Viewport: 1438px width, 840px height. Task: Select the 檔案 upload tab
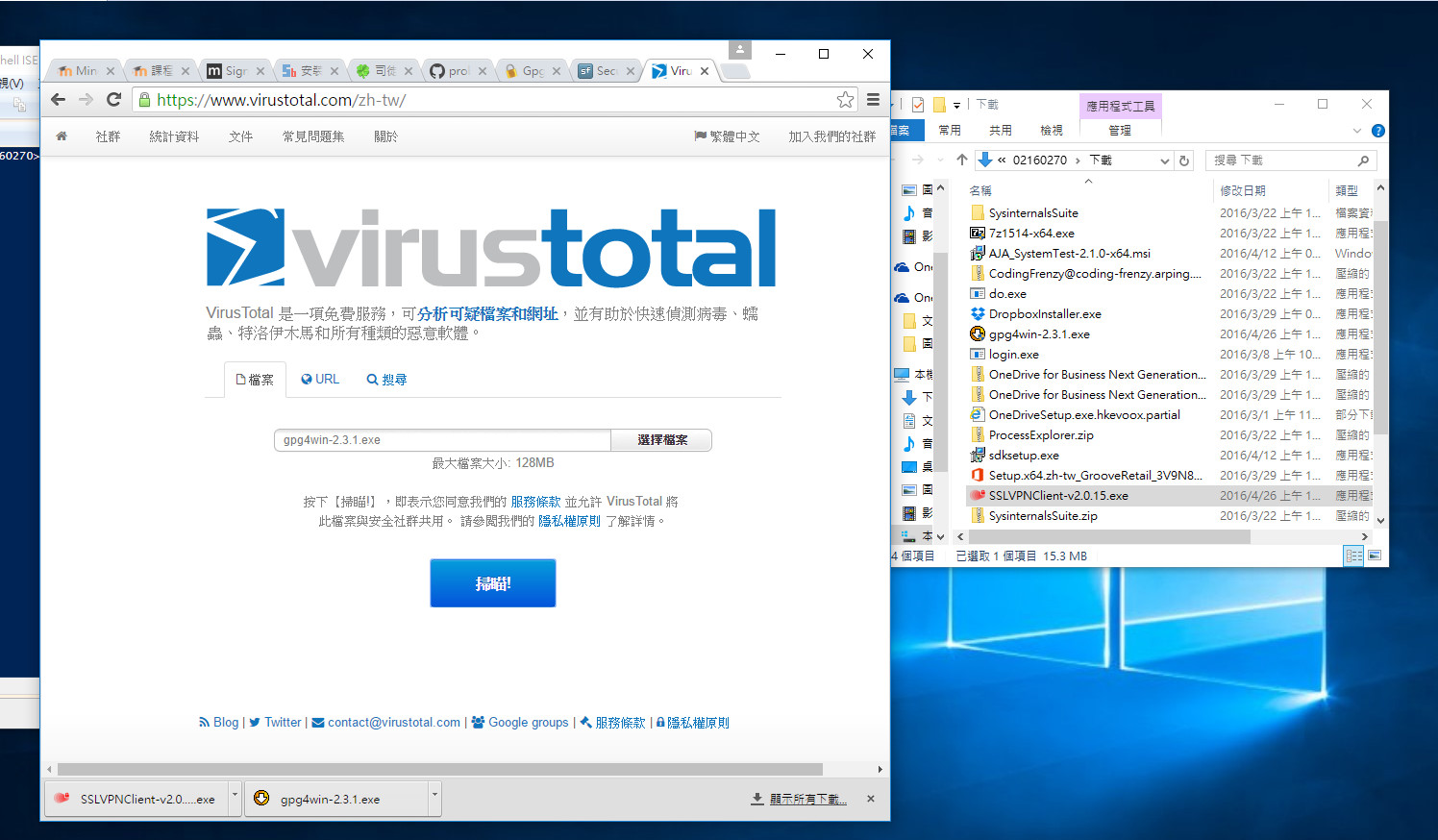coord(255,380)
